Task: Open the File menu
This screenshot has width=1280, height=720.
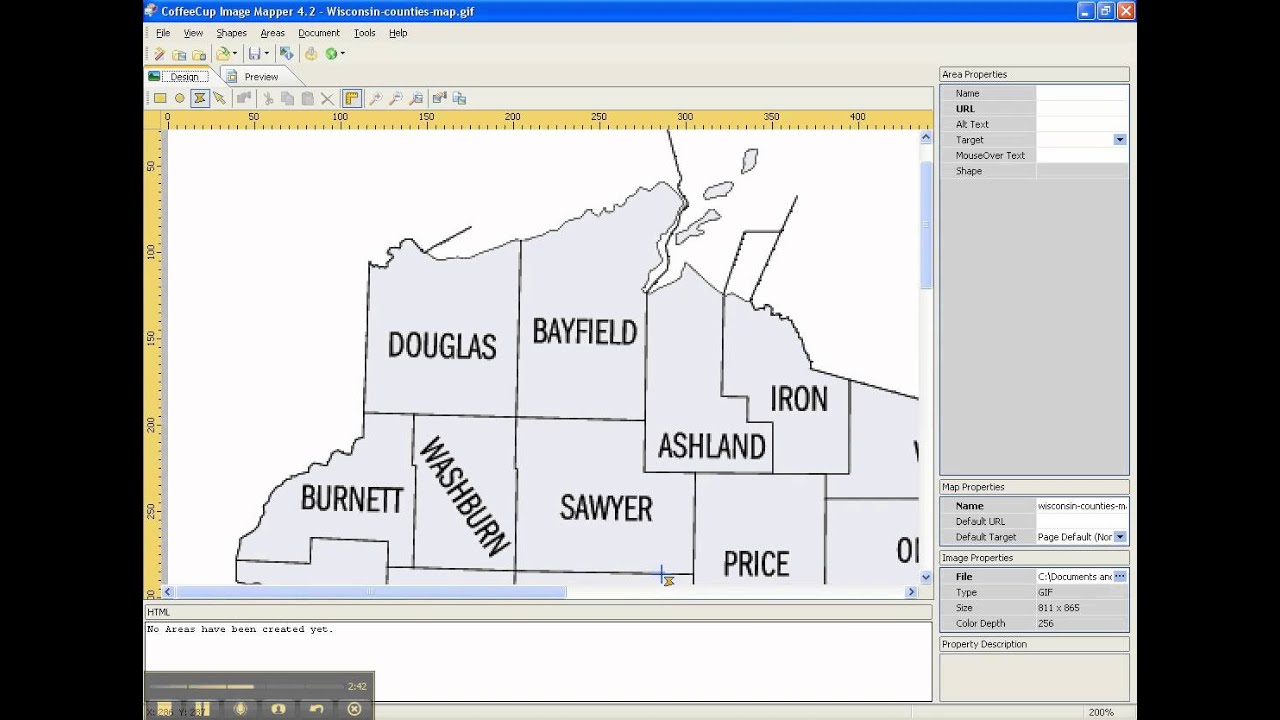Action: point(163,33)
